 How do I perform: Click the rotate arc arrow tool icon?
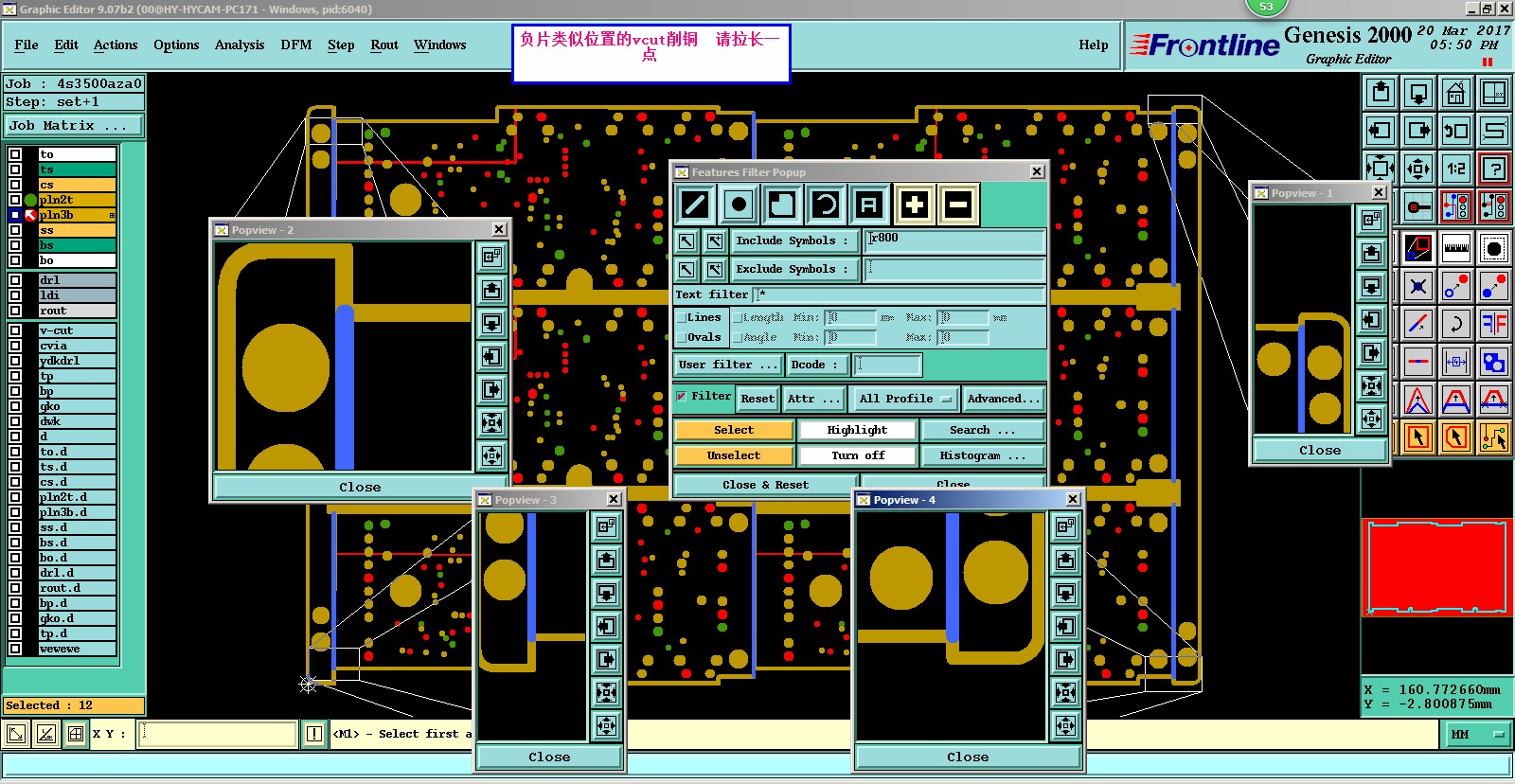click(x=1456, y=324)
